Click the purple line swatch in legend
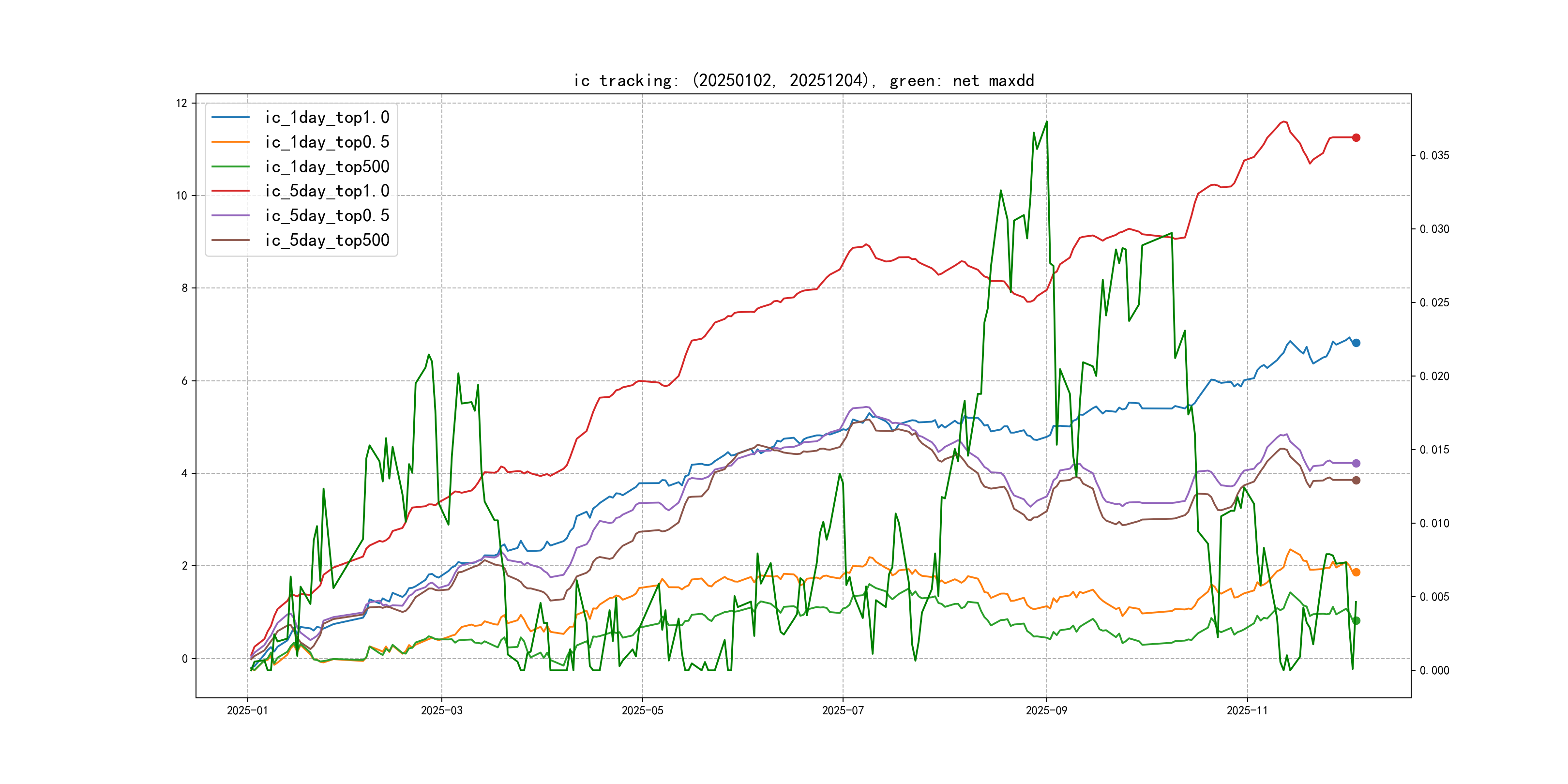 [230, 215]
